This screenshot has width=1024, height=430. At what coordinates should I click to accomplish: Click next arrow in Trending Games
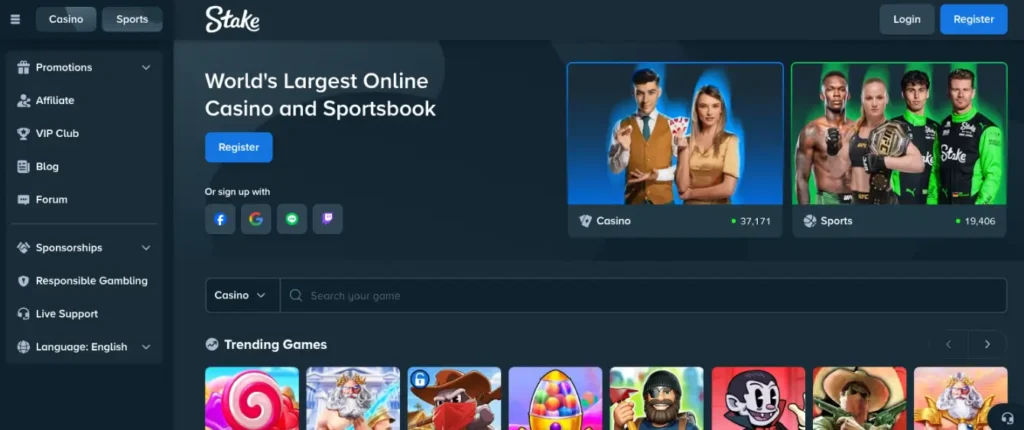(987, 344)
